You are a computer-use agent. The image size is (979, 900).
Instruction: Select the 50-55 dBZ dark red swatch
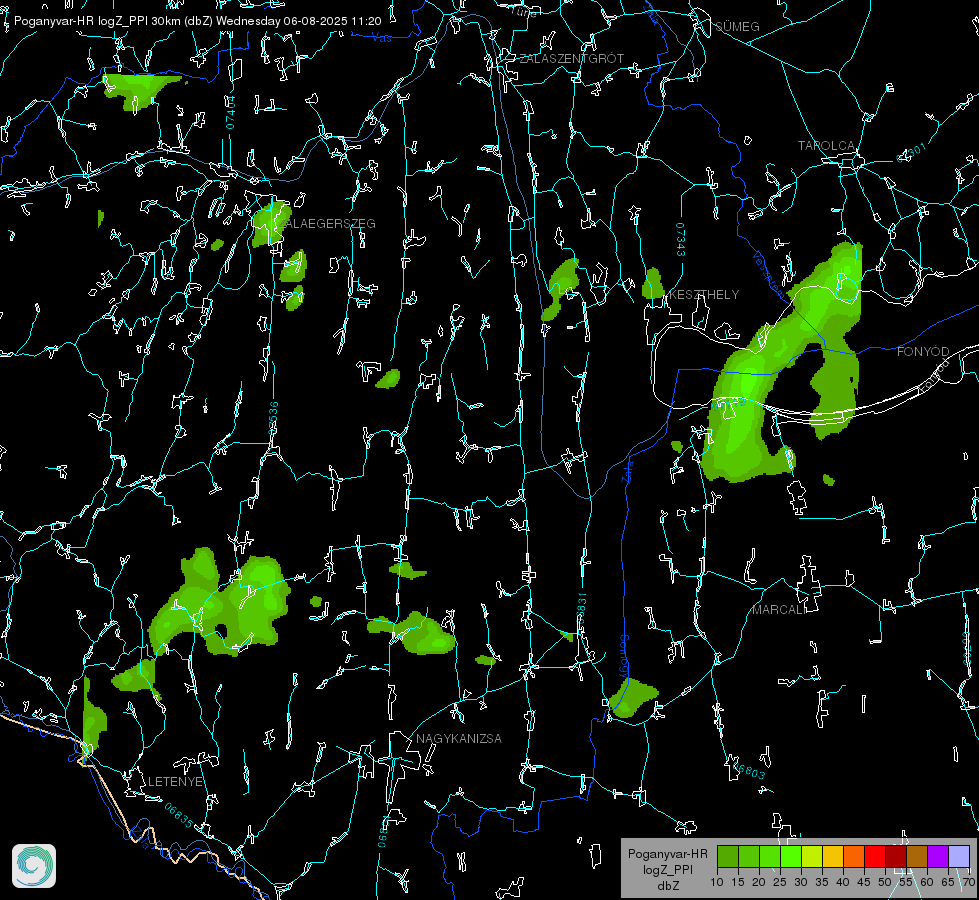896,856
